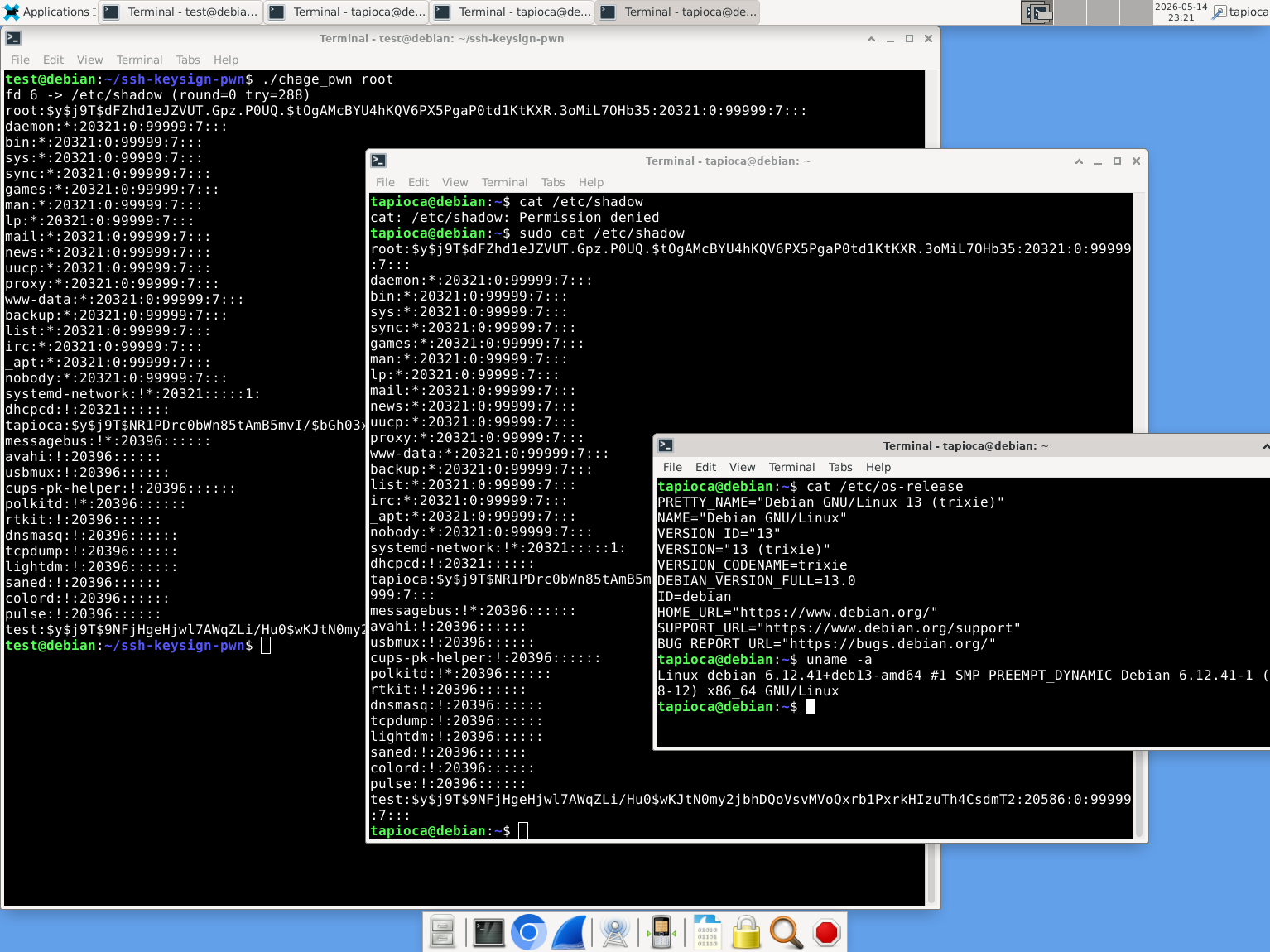Roll up the sudo cat shadow terminal window
1270x952 pixels.
tap(1079, 161)
